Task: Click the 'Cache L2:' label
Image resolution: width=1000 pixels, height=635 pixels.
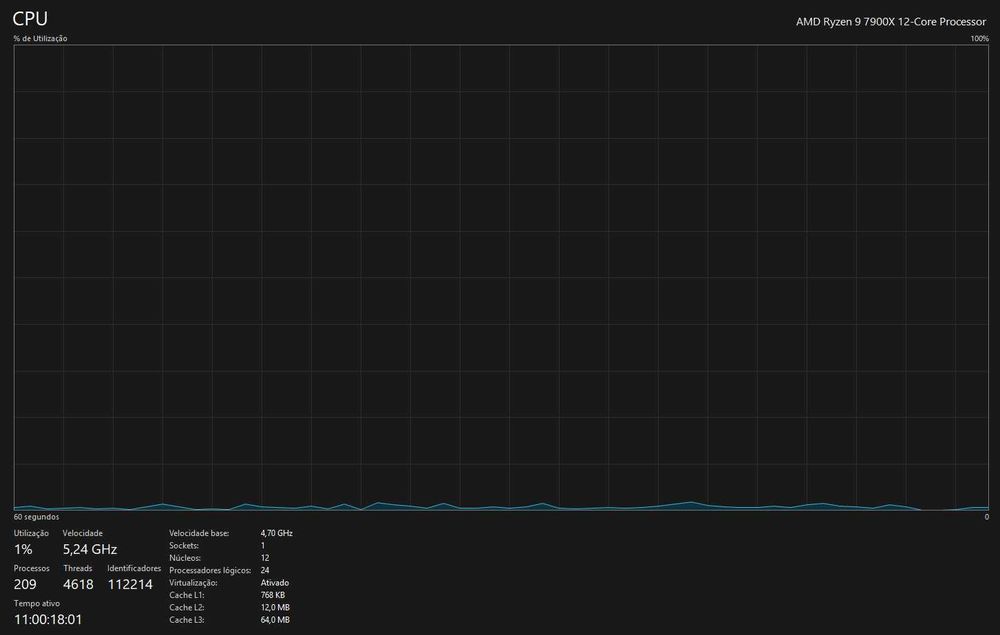Action: coord(186,608)
